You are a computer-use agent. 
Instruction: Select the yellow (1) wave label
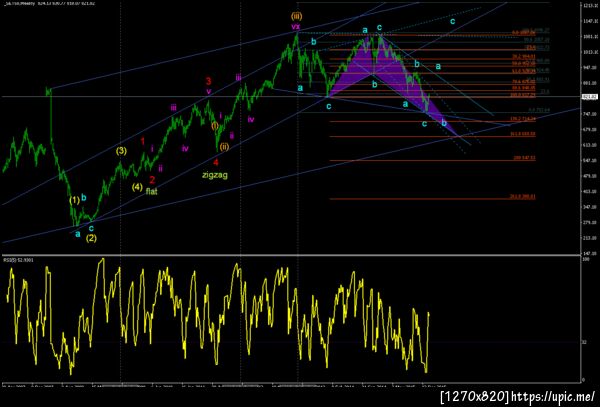pos(75,200)
